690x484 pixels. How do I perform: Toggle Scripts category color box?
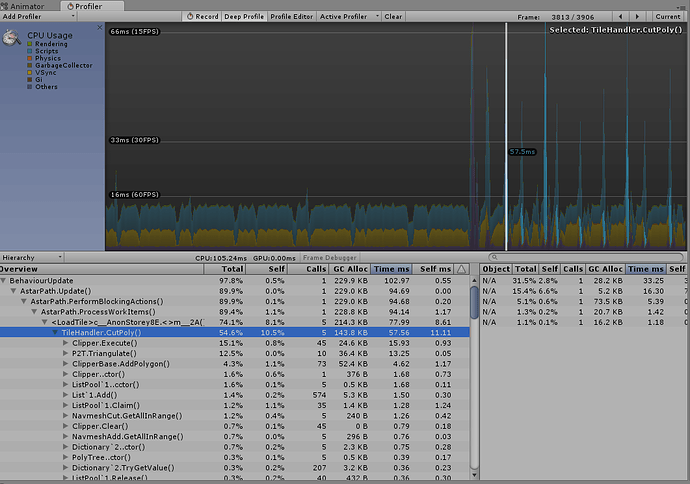(29, 51)
